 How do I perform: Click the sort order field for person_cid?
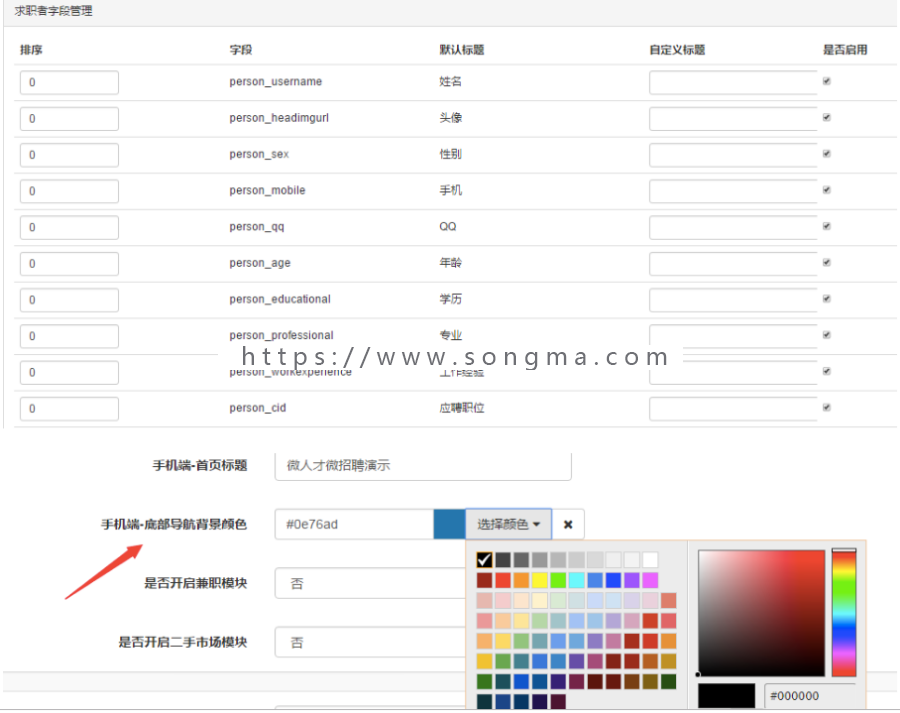pyautogui.click(x=69, y=409)
